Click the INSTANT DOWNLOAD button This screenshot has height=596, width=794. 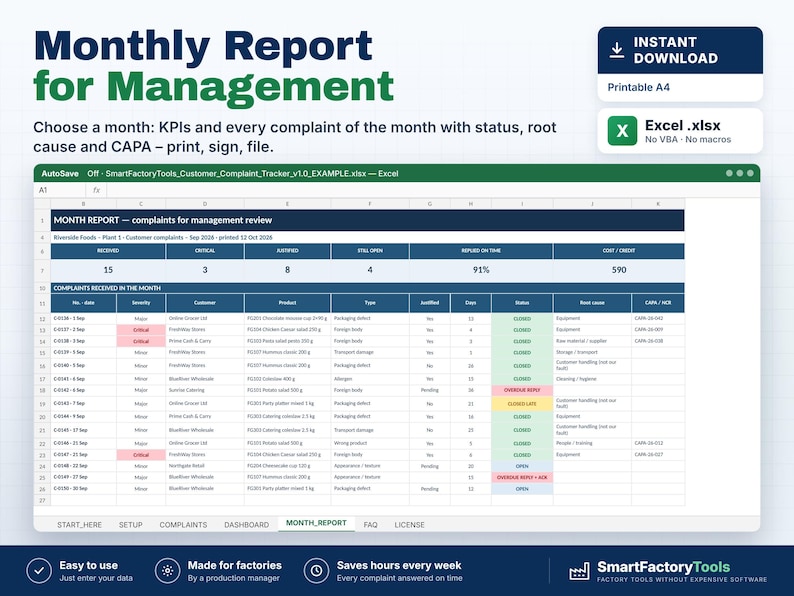coord(680,50)
